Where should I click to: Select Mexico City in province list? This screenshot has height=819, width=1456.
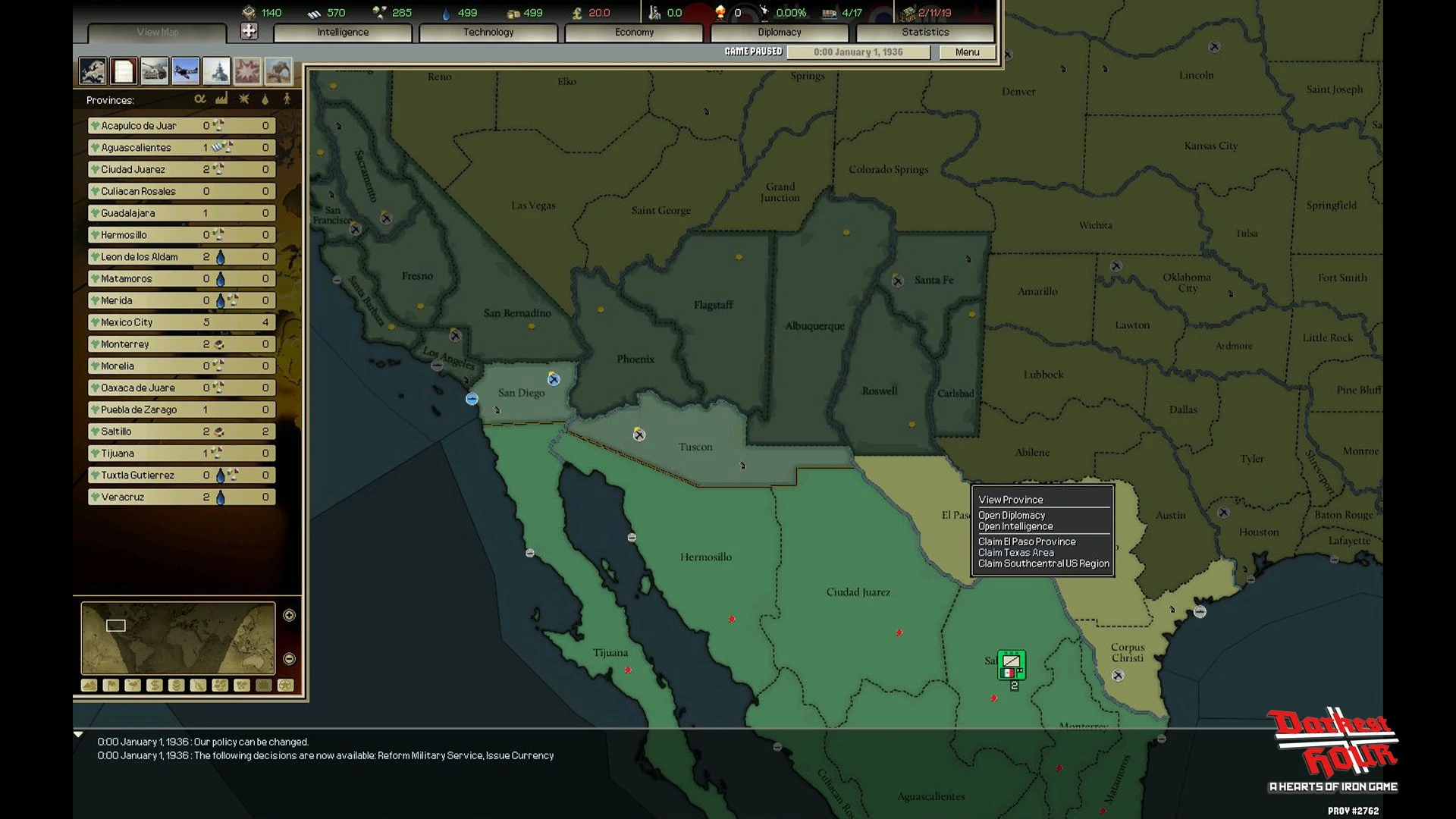tap(127, 322)
